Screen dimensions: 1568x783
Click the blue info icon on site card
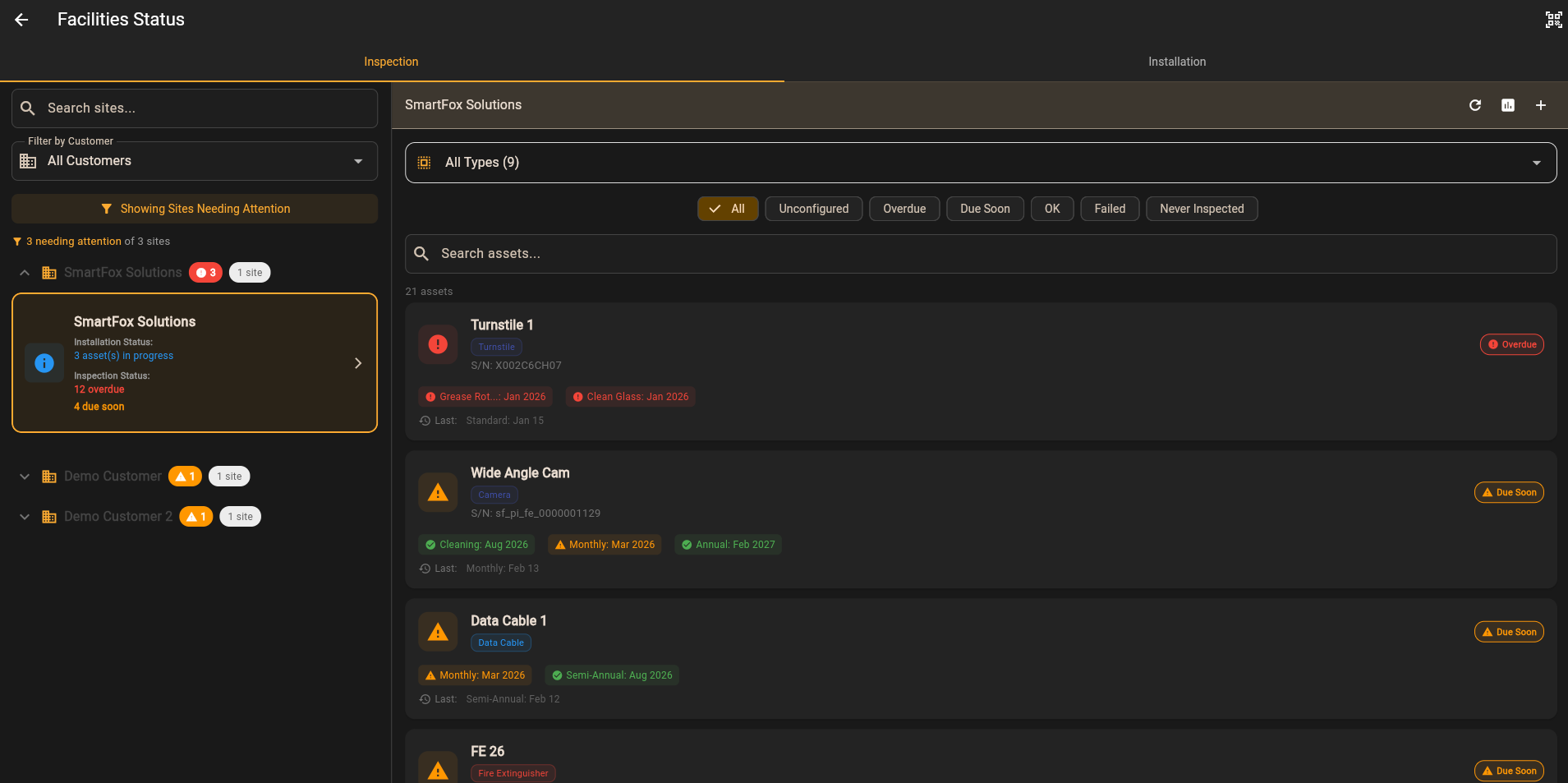tap(44, 363)
